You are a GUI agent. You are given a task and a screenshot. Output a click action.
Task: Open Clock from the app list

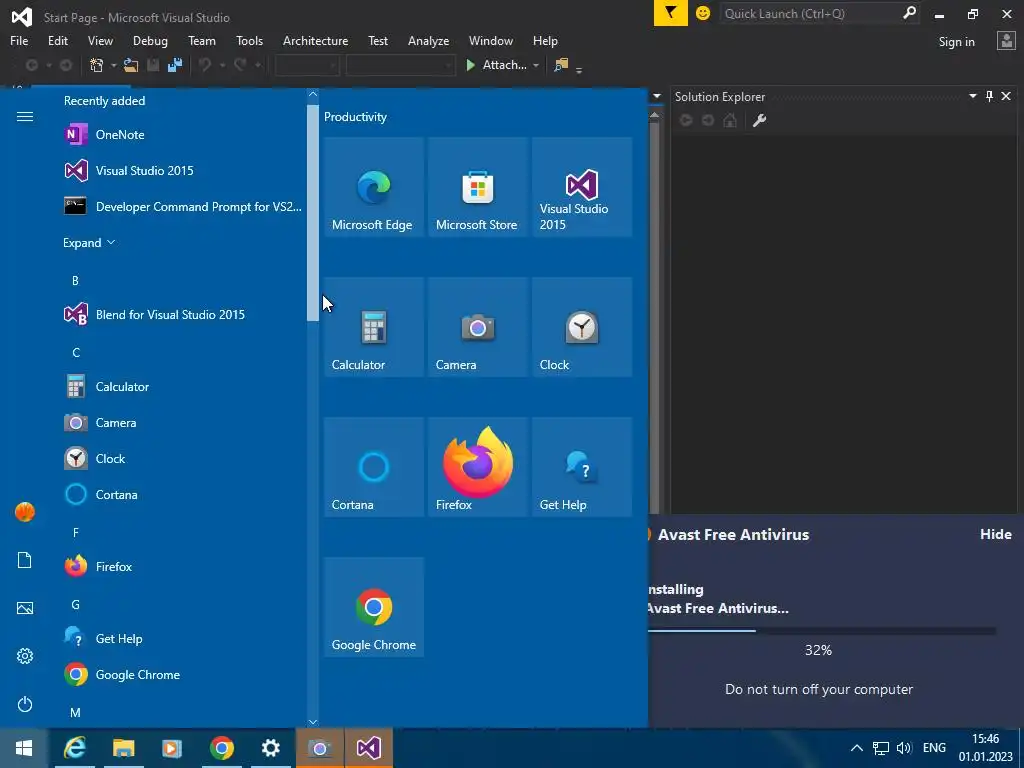pos(183,458)
